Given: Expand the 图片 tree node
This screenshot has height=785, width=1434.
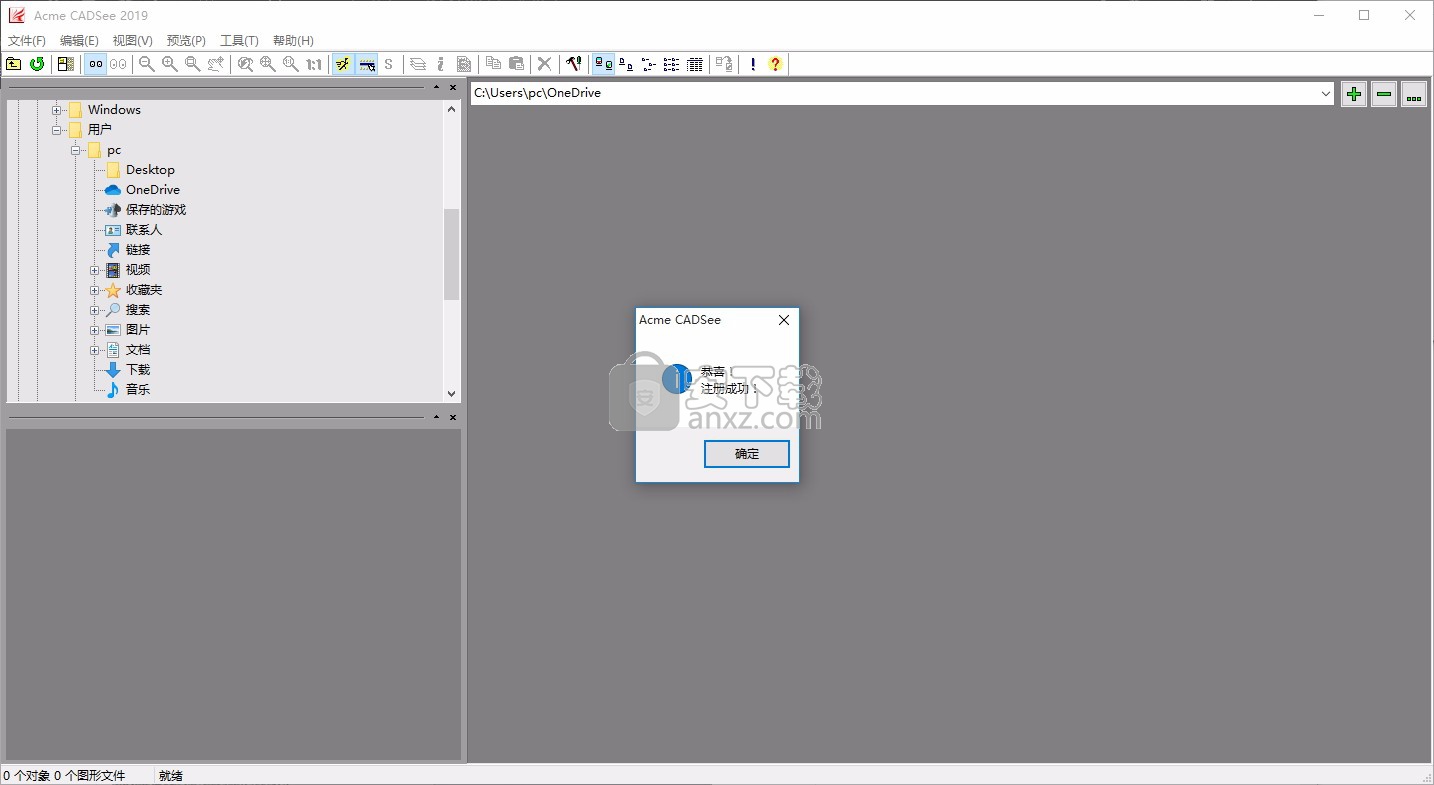Looking at the screenshot, I should [x=95, y=330].
